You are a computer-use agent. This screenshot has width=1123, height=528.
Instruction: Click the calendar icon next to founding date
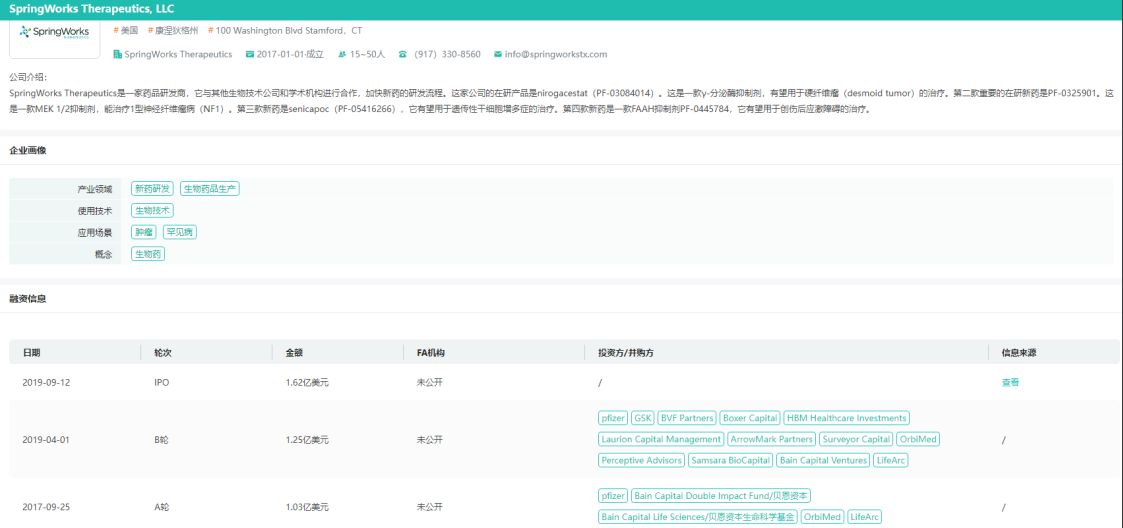[x=249, y=54]
